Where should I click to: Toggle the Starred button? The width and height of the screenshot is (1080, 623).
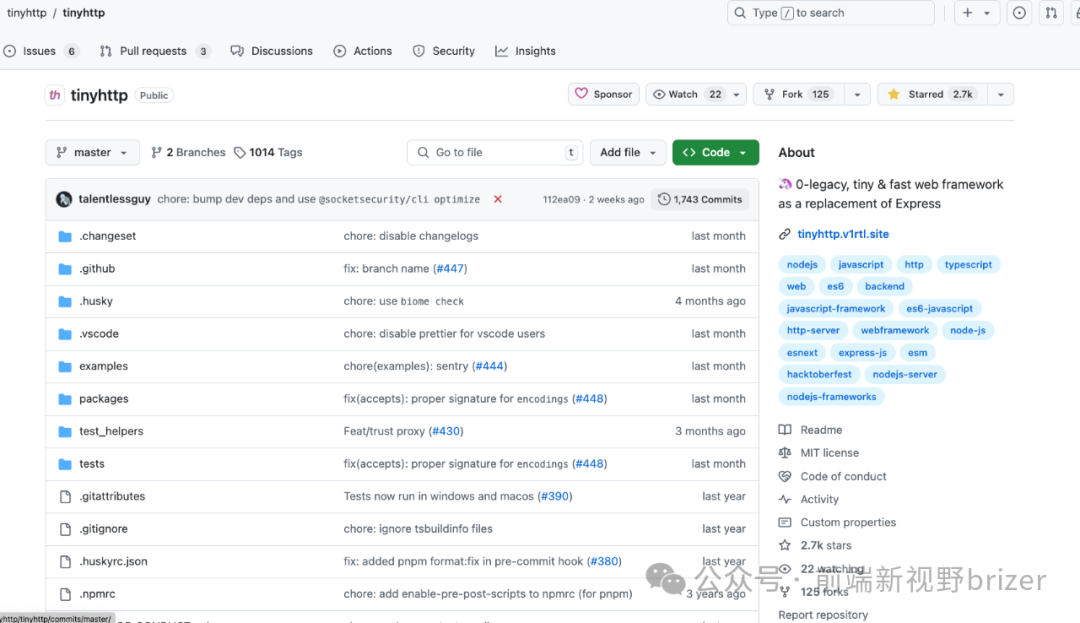(933, 94)
